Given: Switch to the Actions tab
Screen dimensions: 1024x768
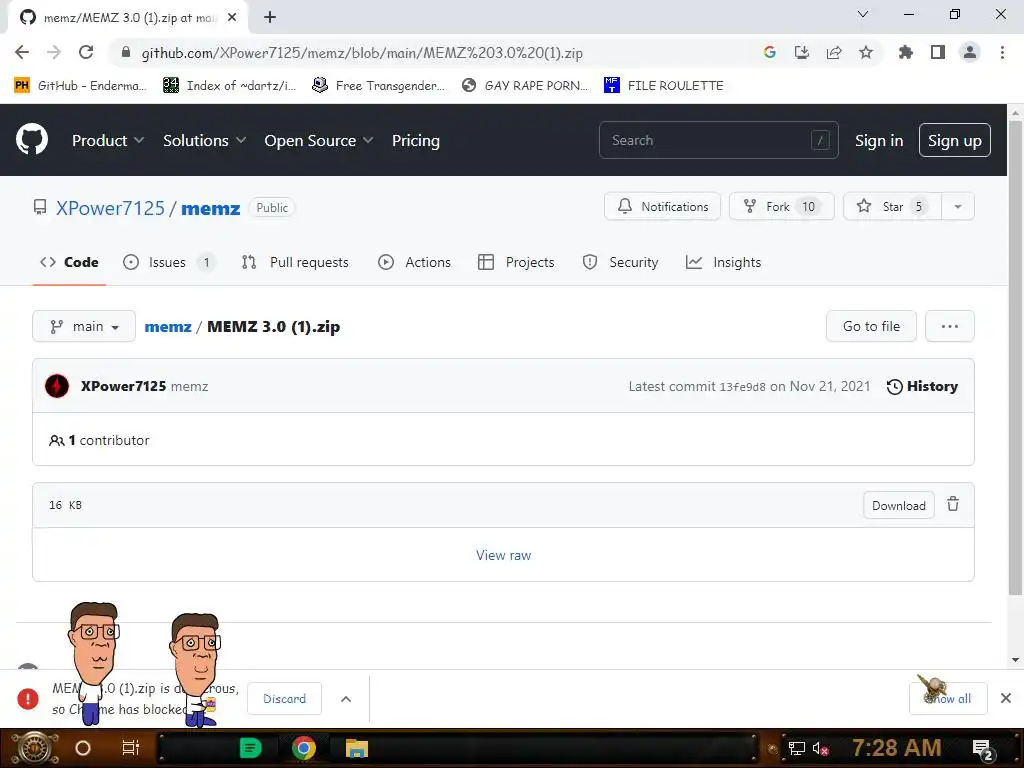Looking at the screenshot, I should point(414,263).
